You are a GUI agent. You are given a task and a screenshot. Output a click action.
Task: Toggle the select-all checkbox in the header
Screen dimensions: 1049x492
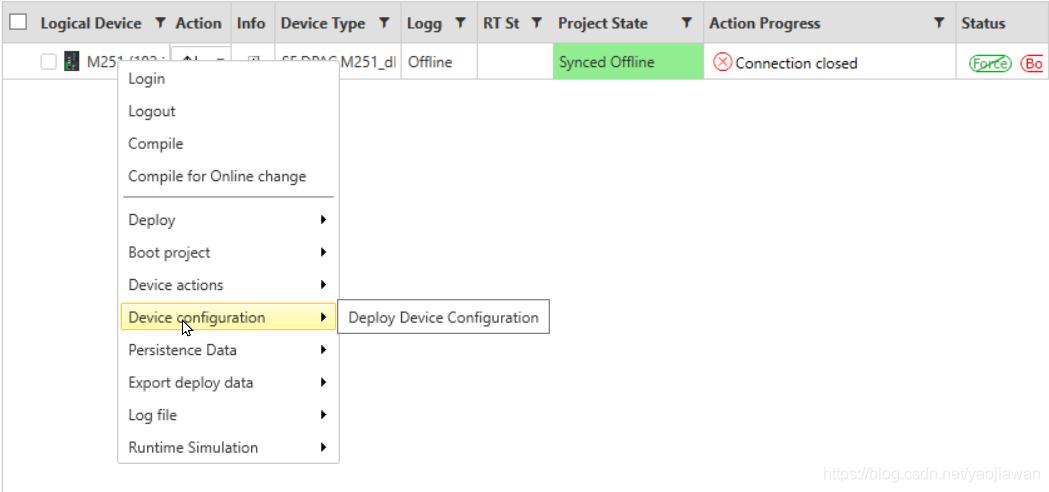click(19, 22)
